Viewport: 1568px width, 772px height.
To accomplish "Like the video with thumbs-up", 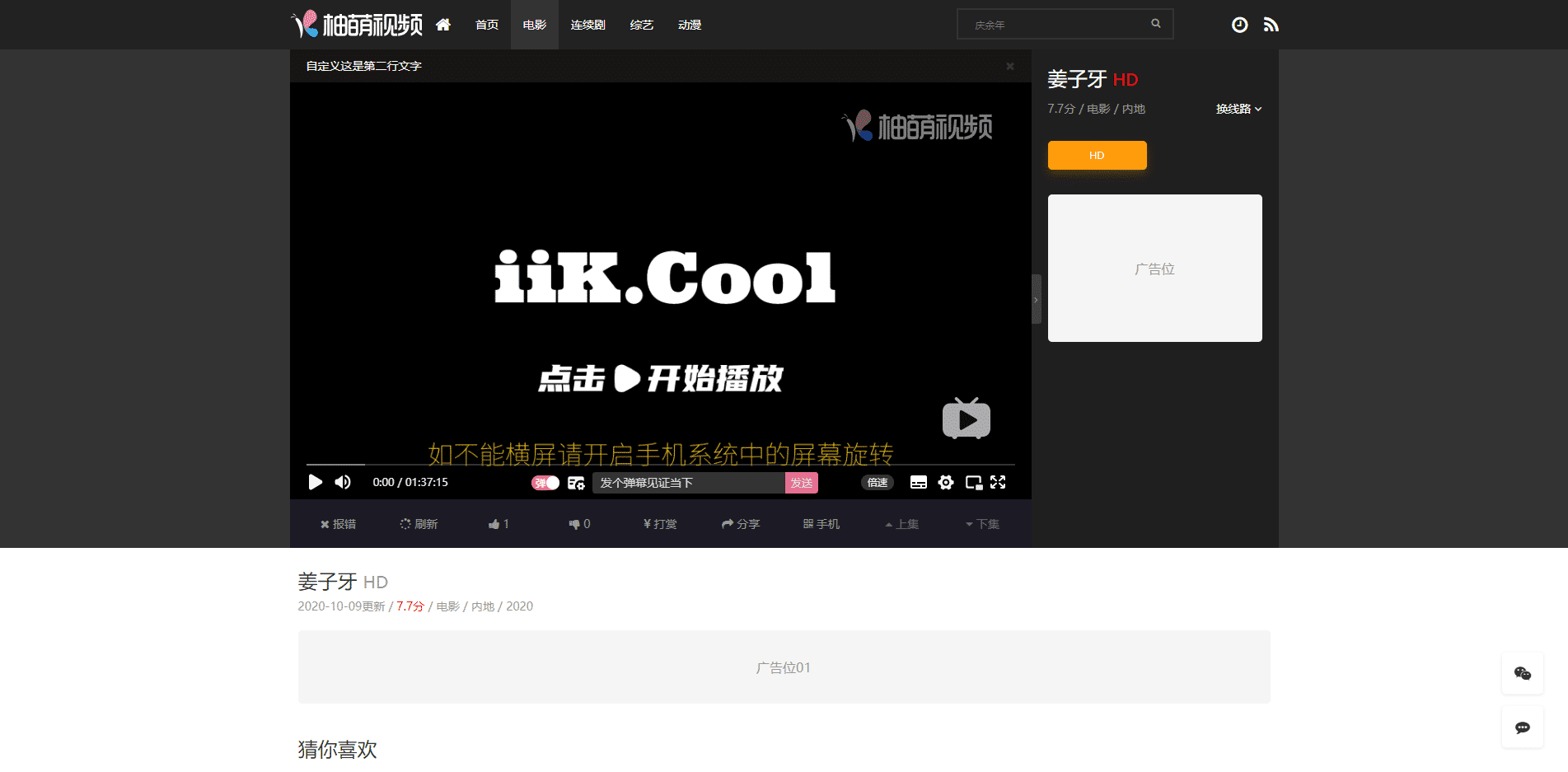I will pos(498,524).
